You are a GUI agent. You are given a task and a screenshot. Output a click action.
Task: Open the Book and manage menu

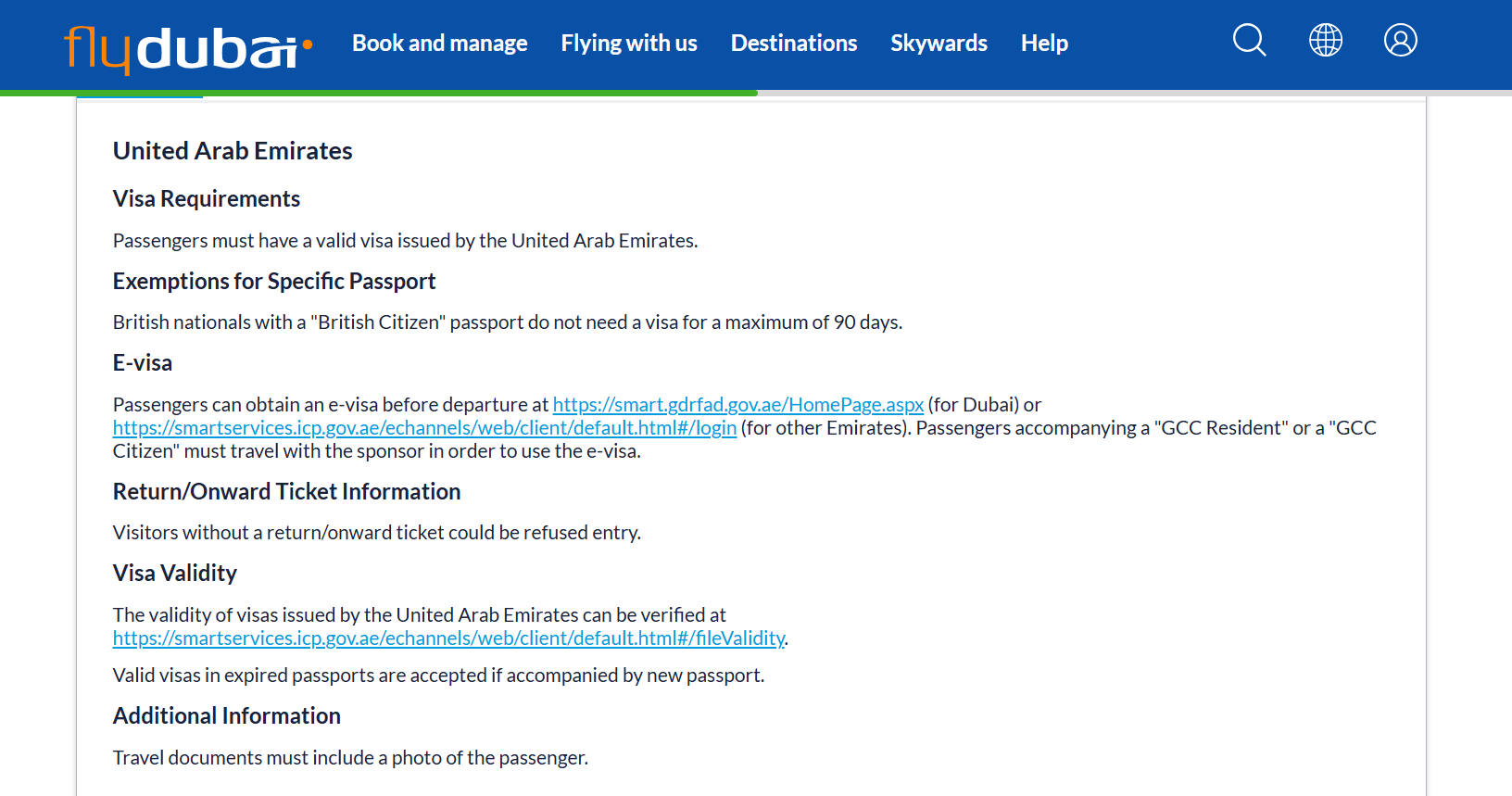[x=439, y=43]
